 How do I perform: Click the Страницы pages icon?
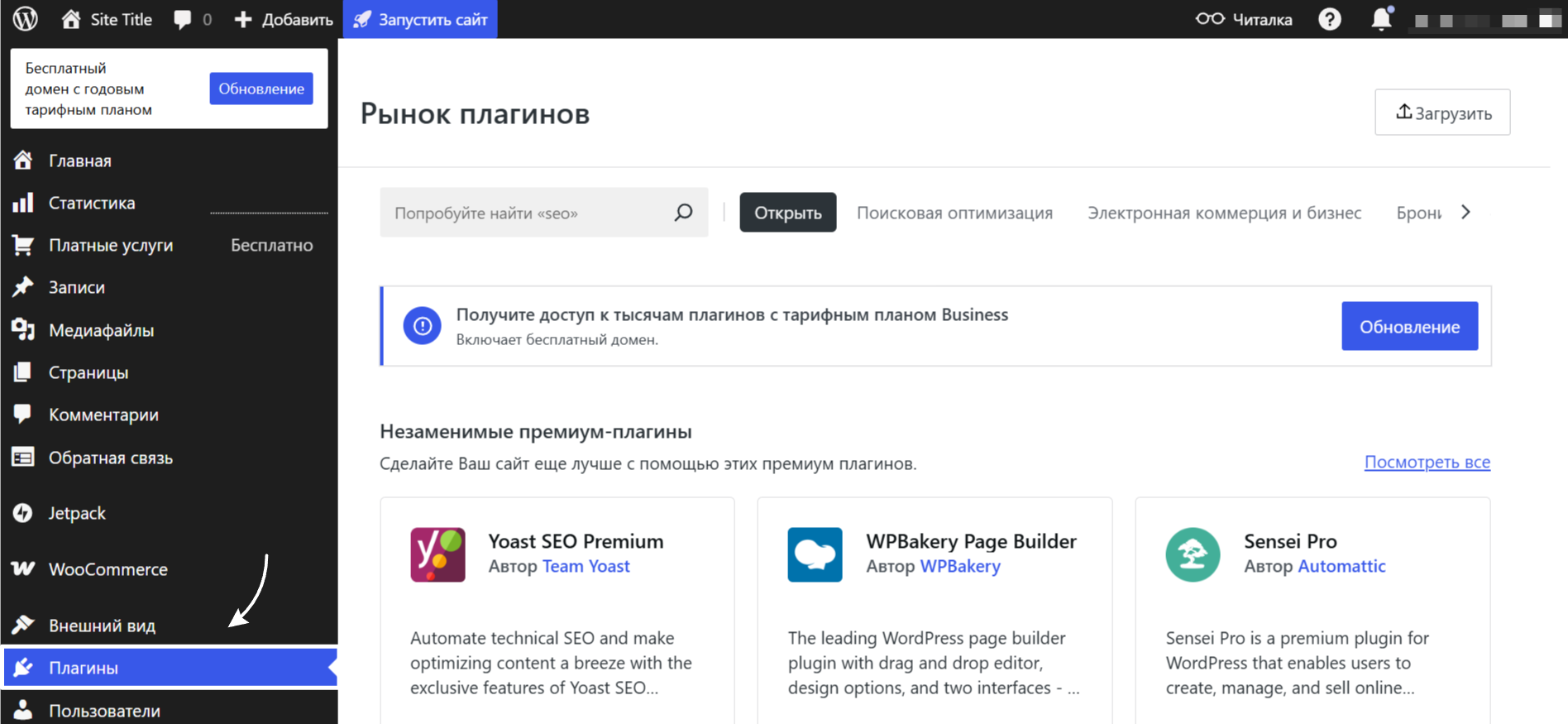(23, 372)
